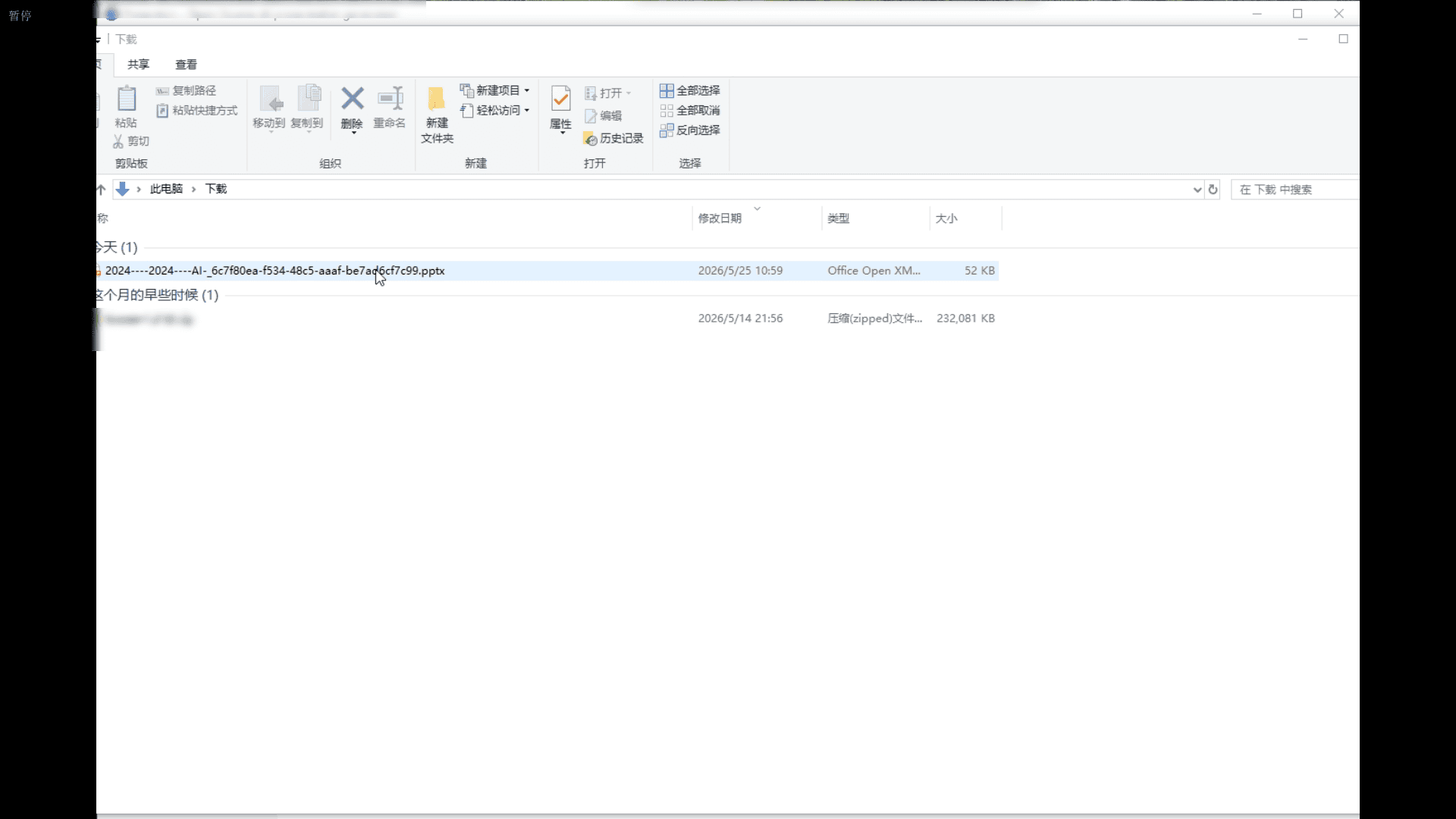This screenshot has width=1456, height=819.
Task: Click Select all (全部选择)
Action: click(689, 91)
